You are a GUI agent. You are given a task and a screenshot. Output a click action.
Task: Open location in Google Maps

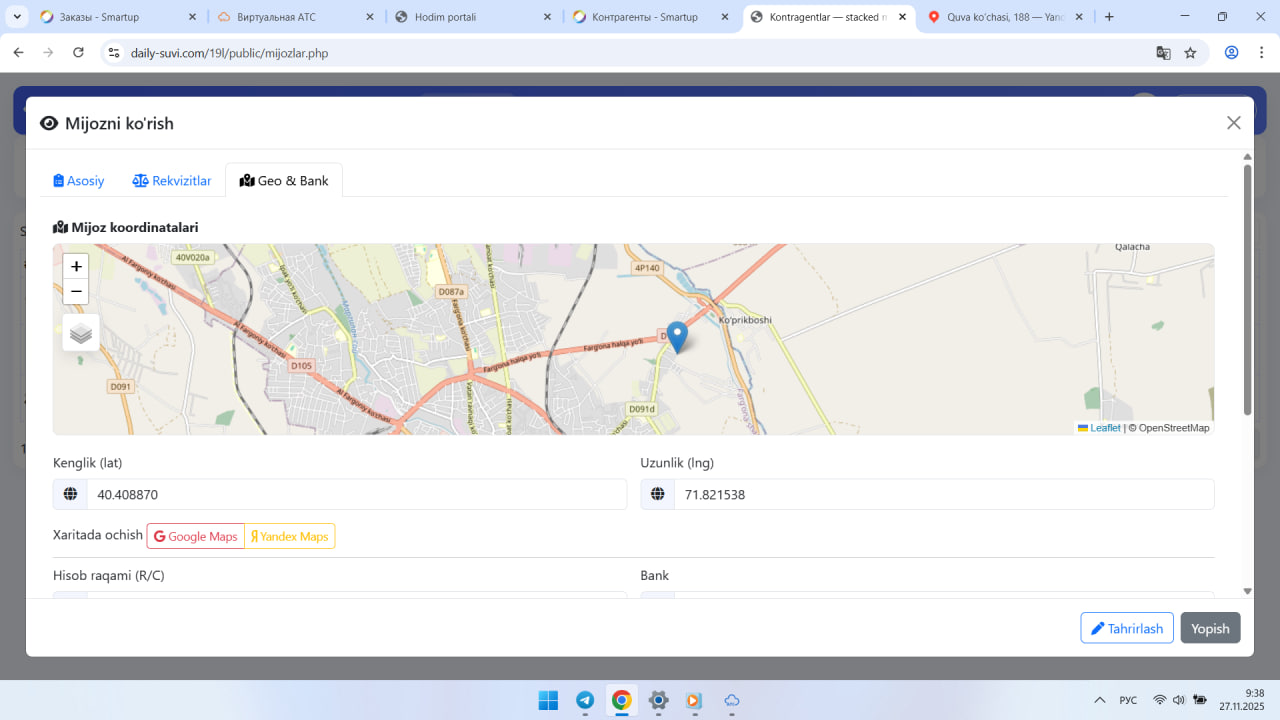click(196, 537)
